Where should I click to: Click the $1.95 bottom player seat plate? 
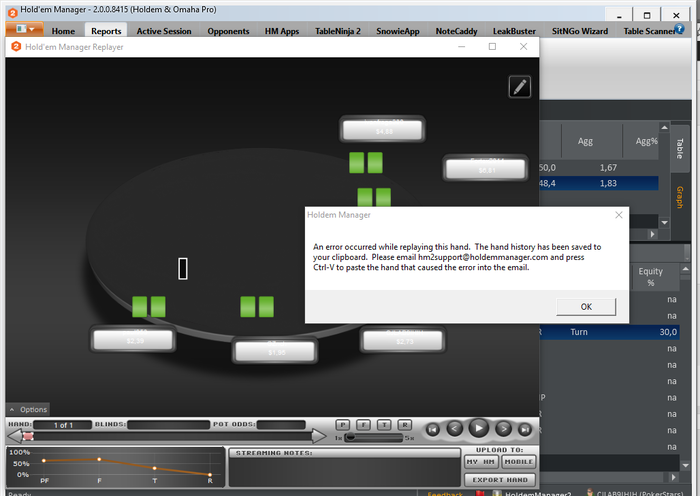point(275,351)
